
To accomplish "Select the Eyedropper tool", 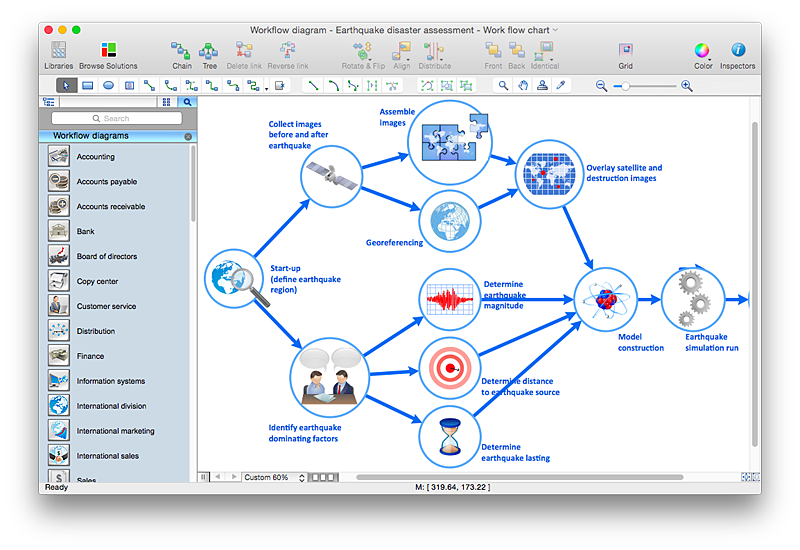I will [x=561, y=86].
